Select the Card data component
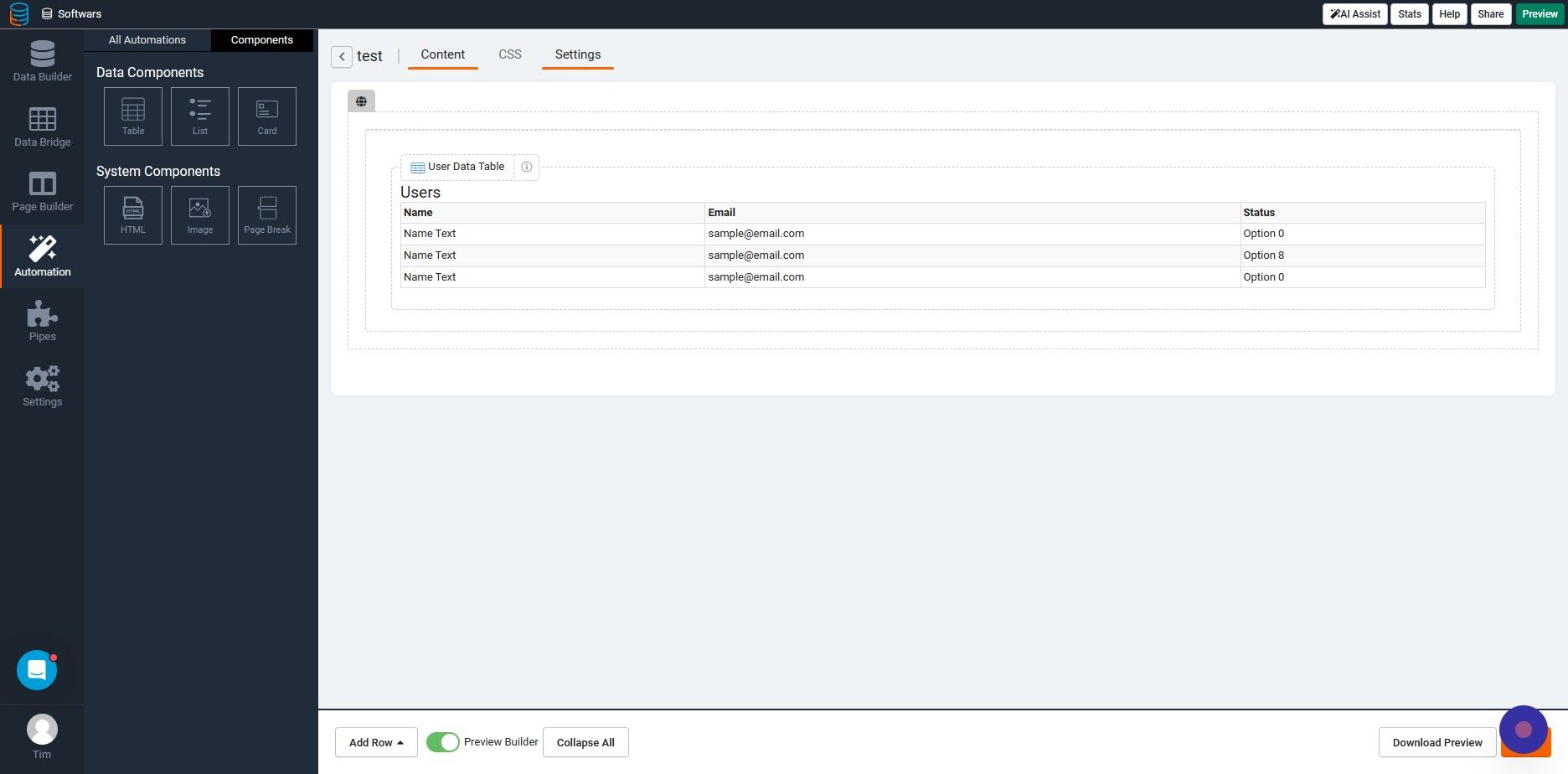Image resolution: width=1568 pixels, height=774 pixels. (266, 116)
